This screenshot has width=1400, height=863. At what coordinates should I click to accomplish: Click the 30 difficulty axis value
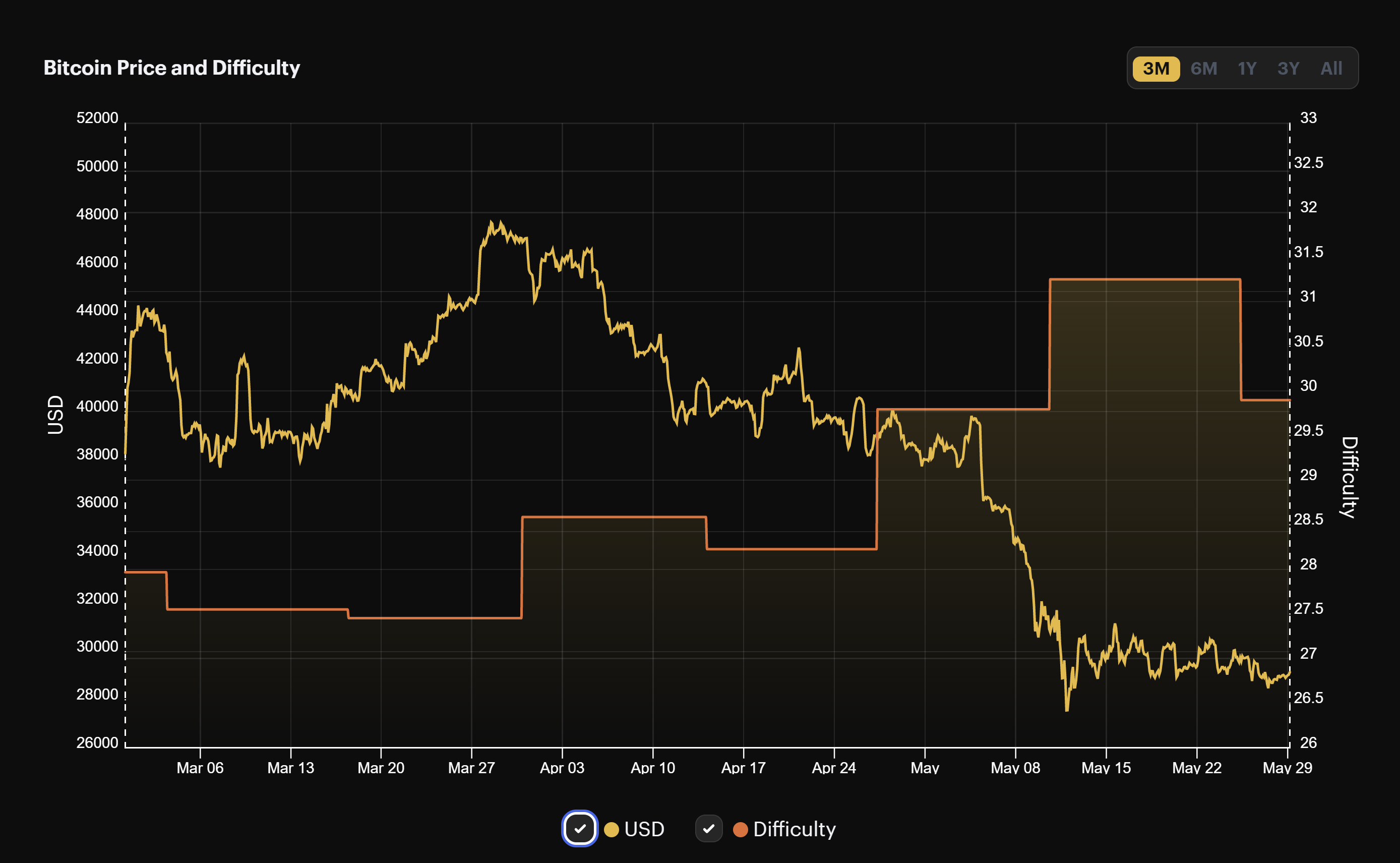(x=1308, y=386)
